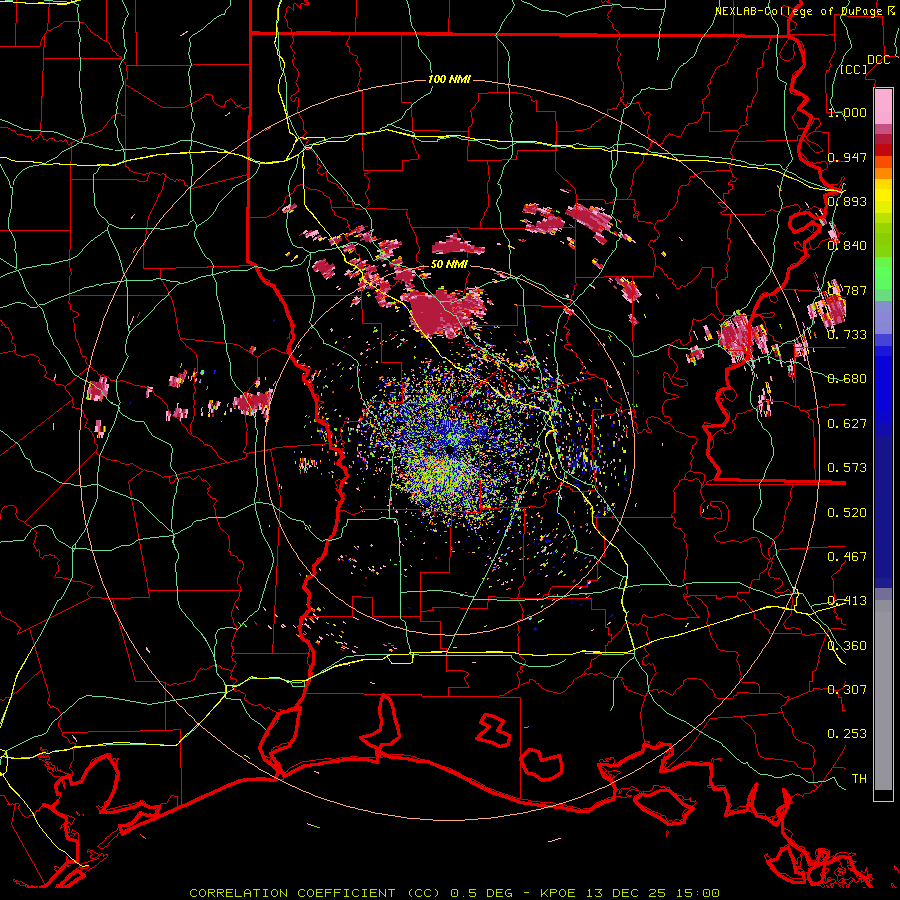
Task: Select the 0.627 legend value
Action: pyautogui.click(x=847, y=423)
